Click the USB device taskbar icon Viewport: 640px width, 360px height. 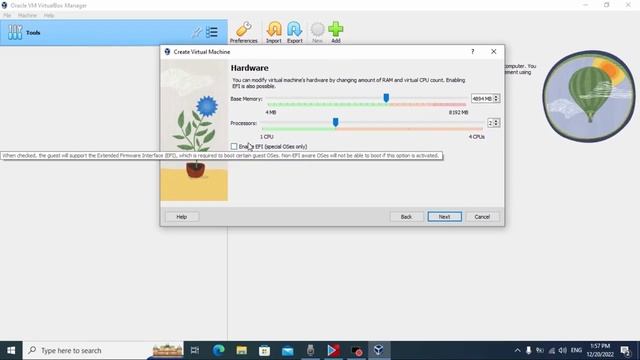click(x=310, y=350)
